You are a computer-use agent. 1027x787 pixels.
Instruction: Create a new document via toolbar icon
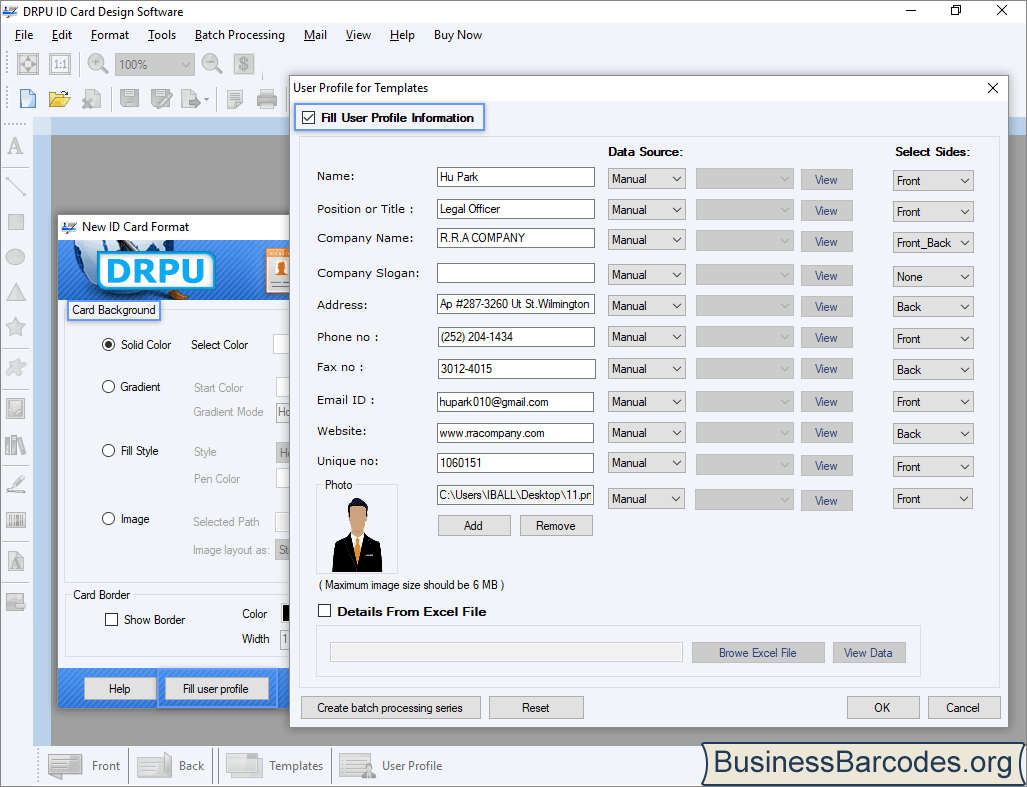[x=28, y=99]
